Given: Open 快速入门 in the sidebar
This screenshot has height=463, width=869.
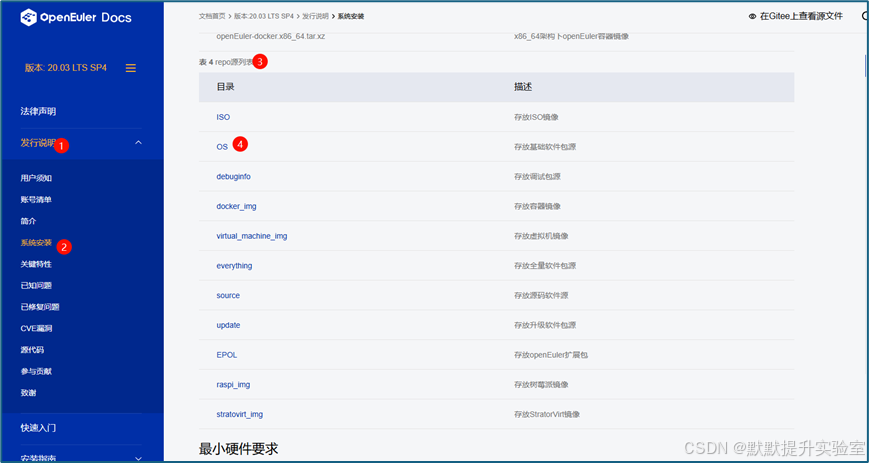Looking at the screenshot, I should pyautogui.click(x=38, y=428).
